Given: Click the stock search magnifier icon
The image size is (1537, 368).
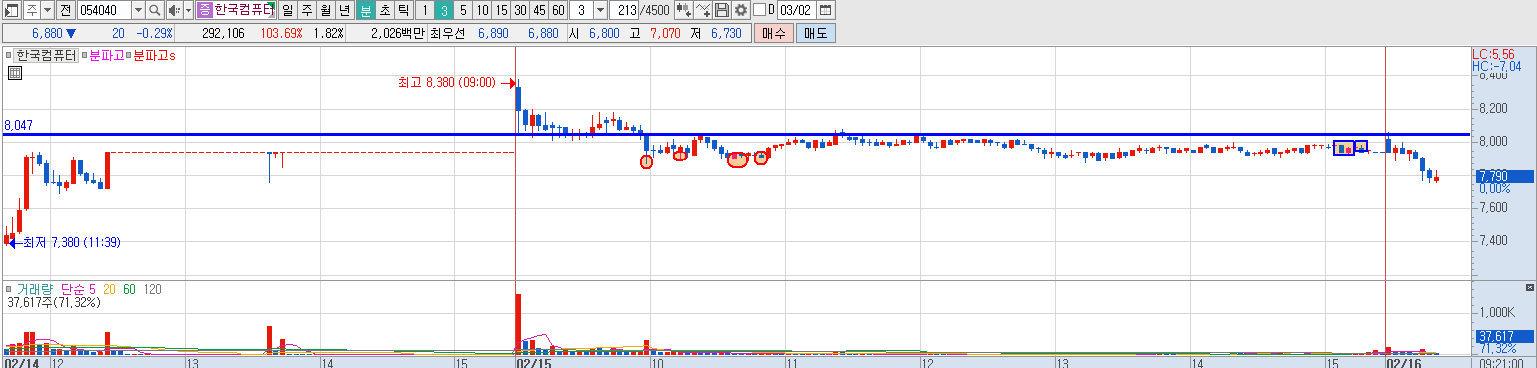Looking at the screenshot, I should point(155,10).
